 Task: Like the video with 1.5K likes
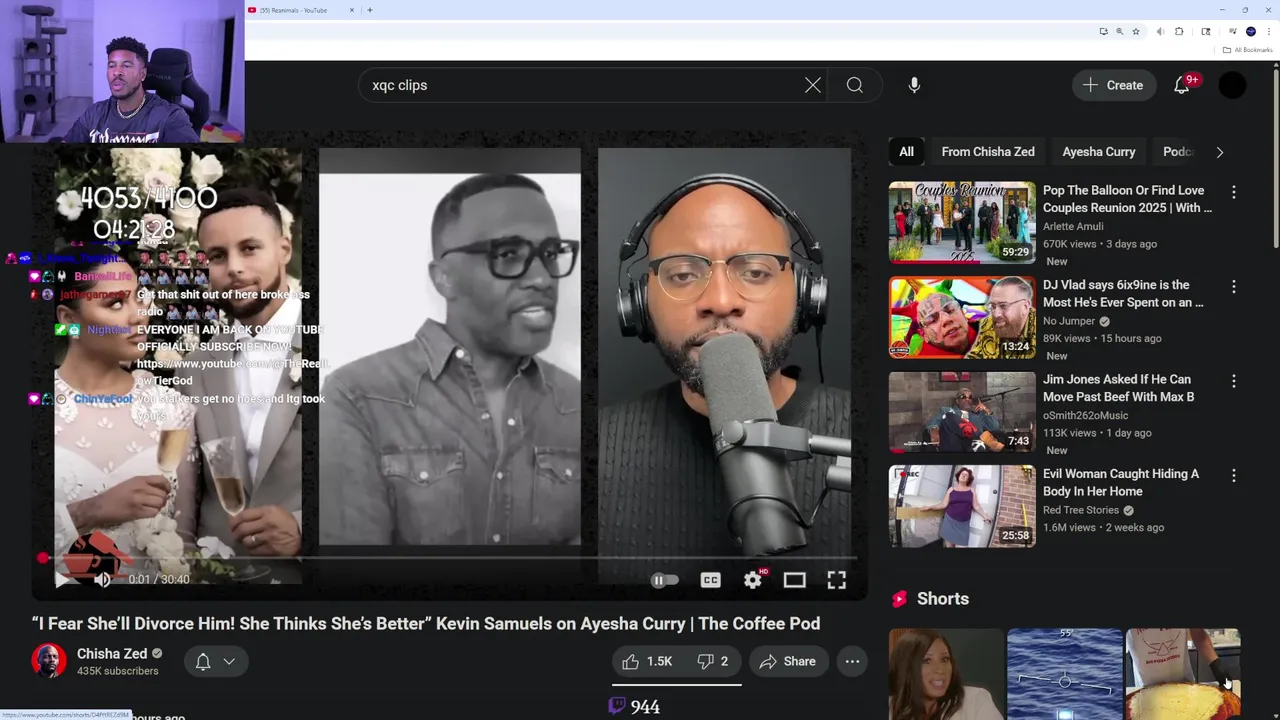tap(648, 661)
